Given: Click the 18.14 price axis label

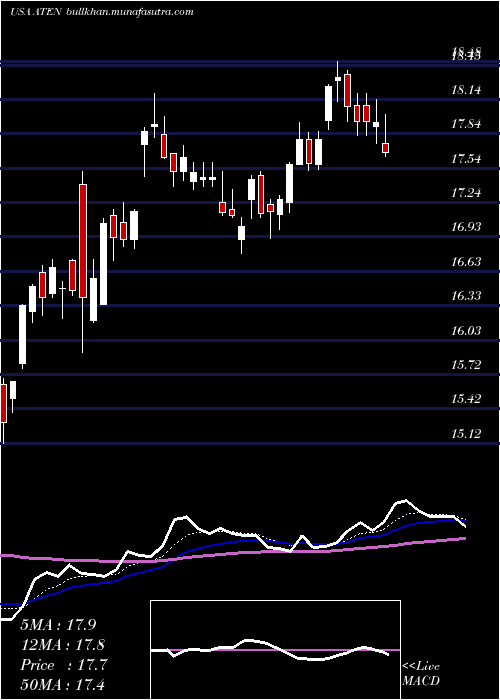Looking at the screenshot, I should [466, 90].
